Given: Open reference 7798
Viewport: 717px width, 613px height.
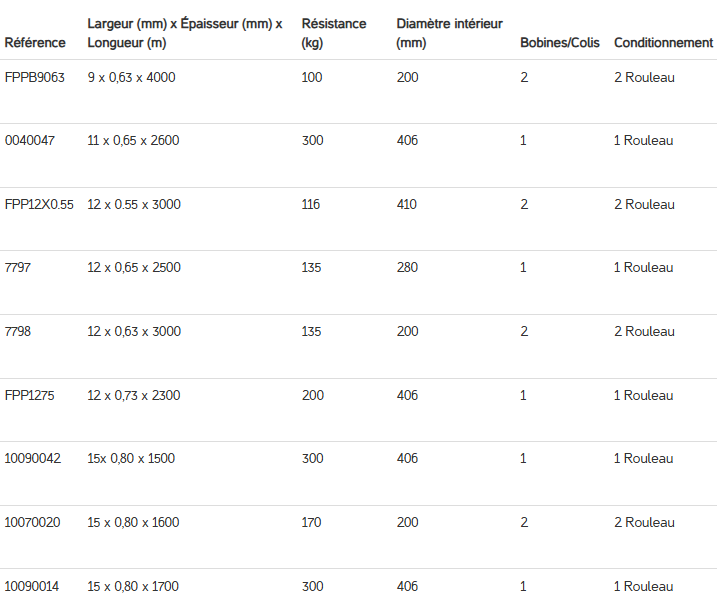Looking at the screenshot, I should (18, 332).
